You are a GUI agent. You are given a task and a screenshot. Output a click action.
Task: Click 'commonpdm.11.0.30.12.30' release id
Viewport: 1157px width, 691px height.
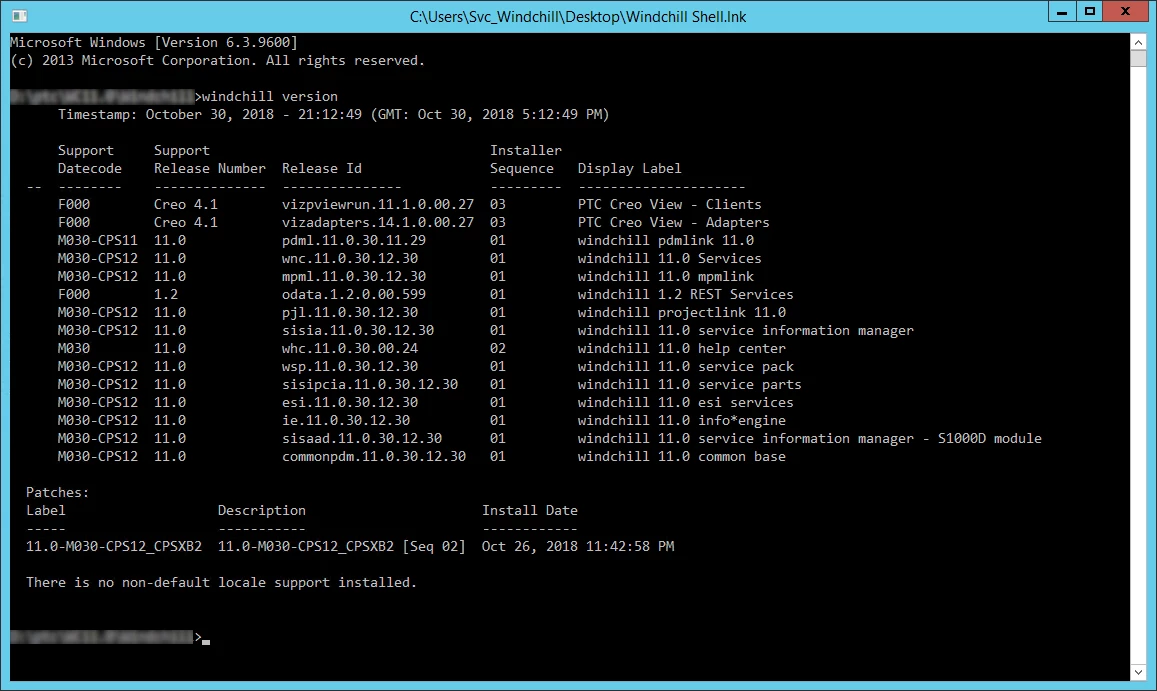click(374, 456)
